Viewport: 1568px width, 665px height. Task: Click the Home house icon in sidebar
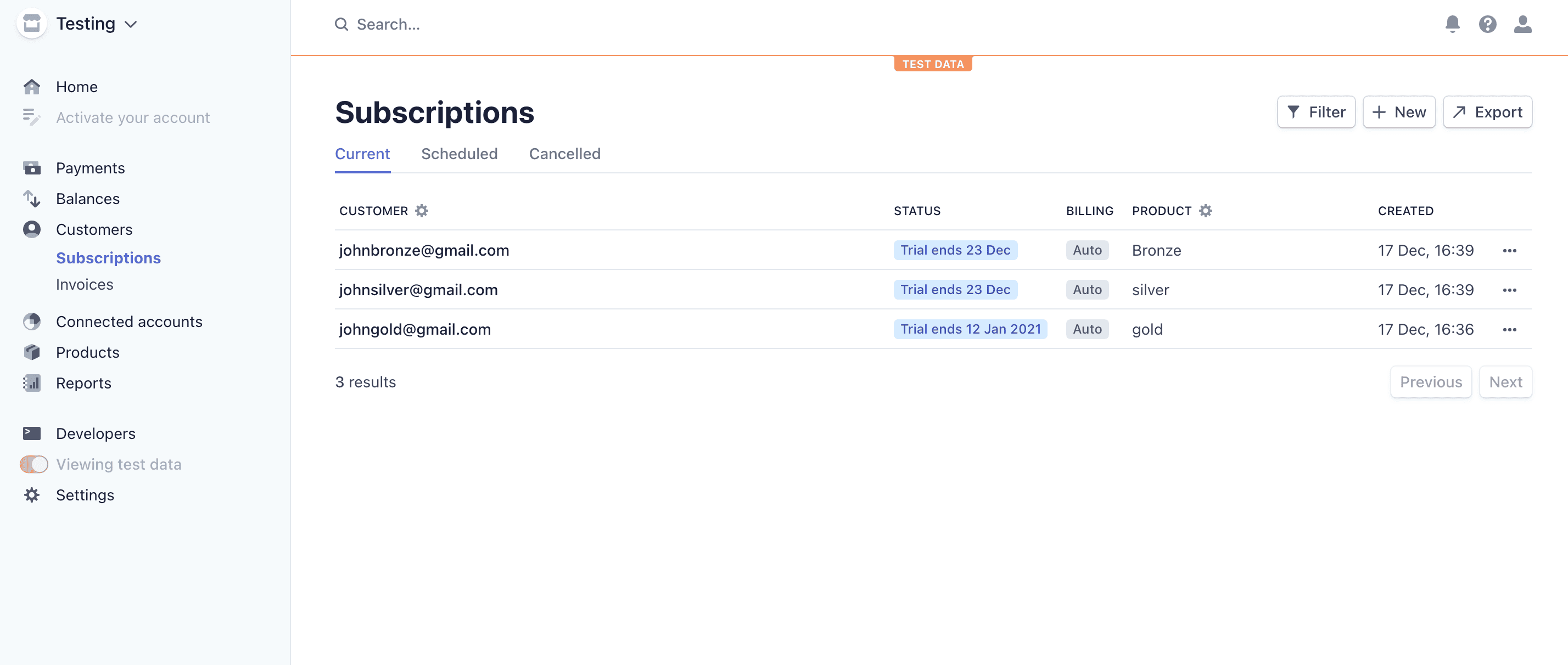point(32,87)
